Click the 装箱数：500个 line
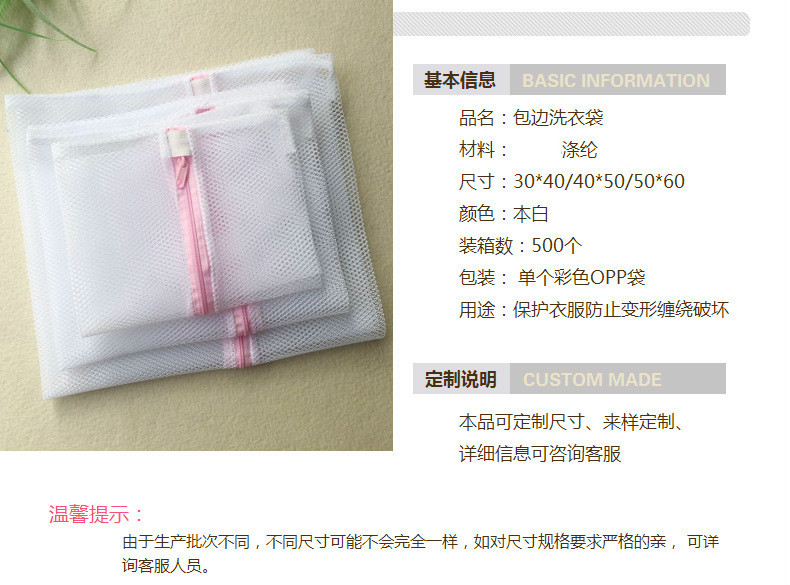The width and height of the screenshot is (790, 585). click(x=520, y=245)
